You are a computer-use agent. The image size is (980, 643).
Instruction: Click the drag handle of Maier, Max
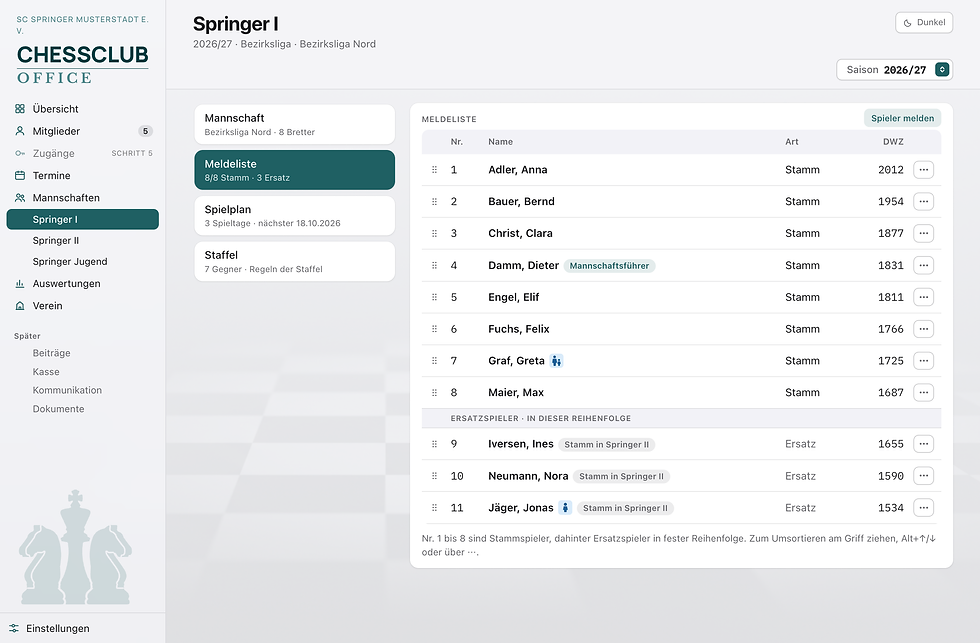coord(434,393)
